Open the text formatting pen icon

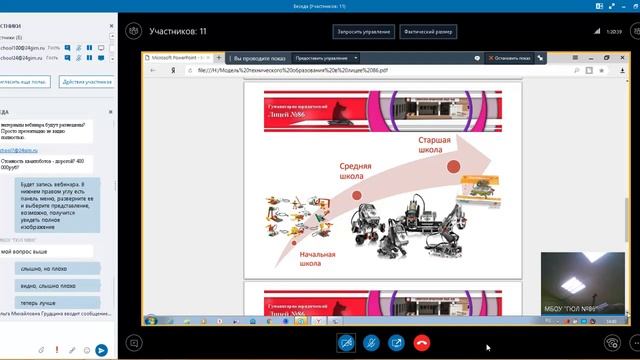72,350
